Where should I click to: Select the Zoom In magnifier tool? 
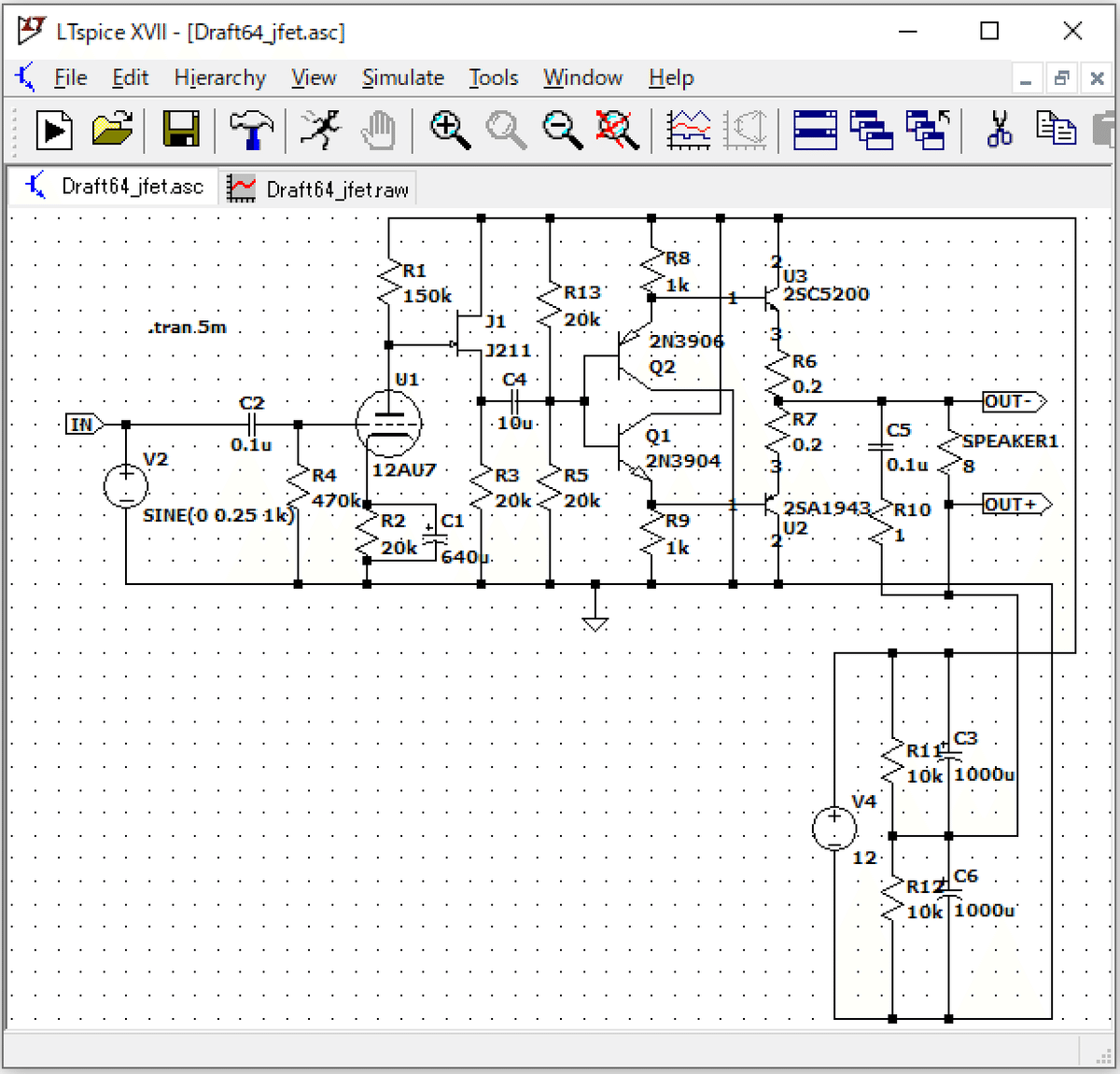[x=449, y=130]
